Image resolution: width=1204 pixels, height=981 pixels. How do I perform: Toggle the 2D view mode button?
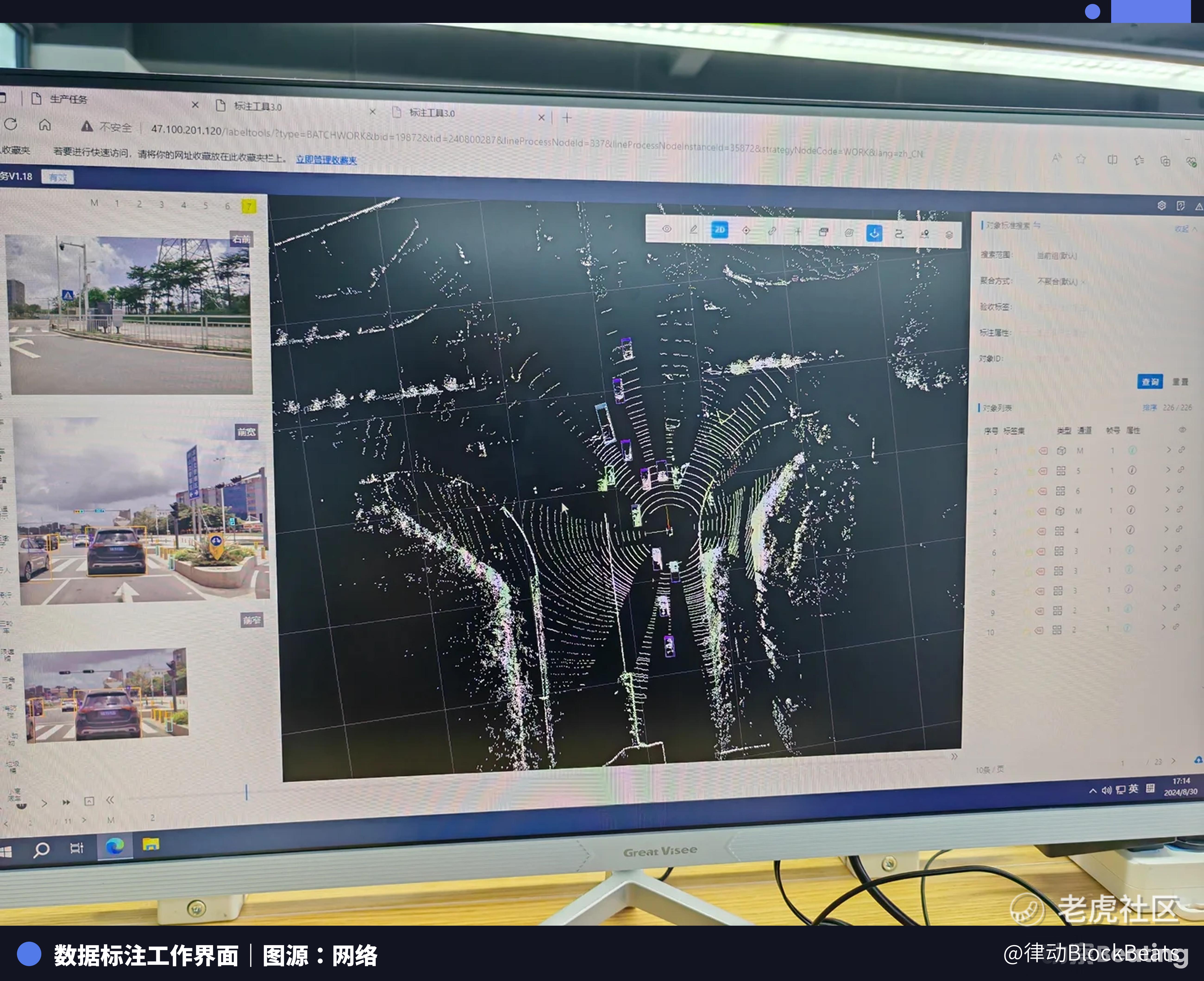(720, 230)
